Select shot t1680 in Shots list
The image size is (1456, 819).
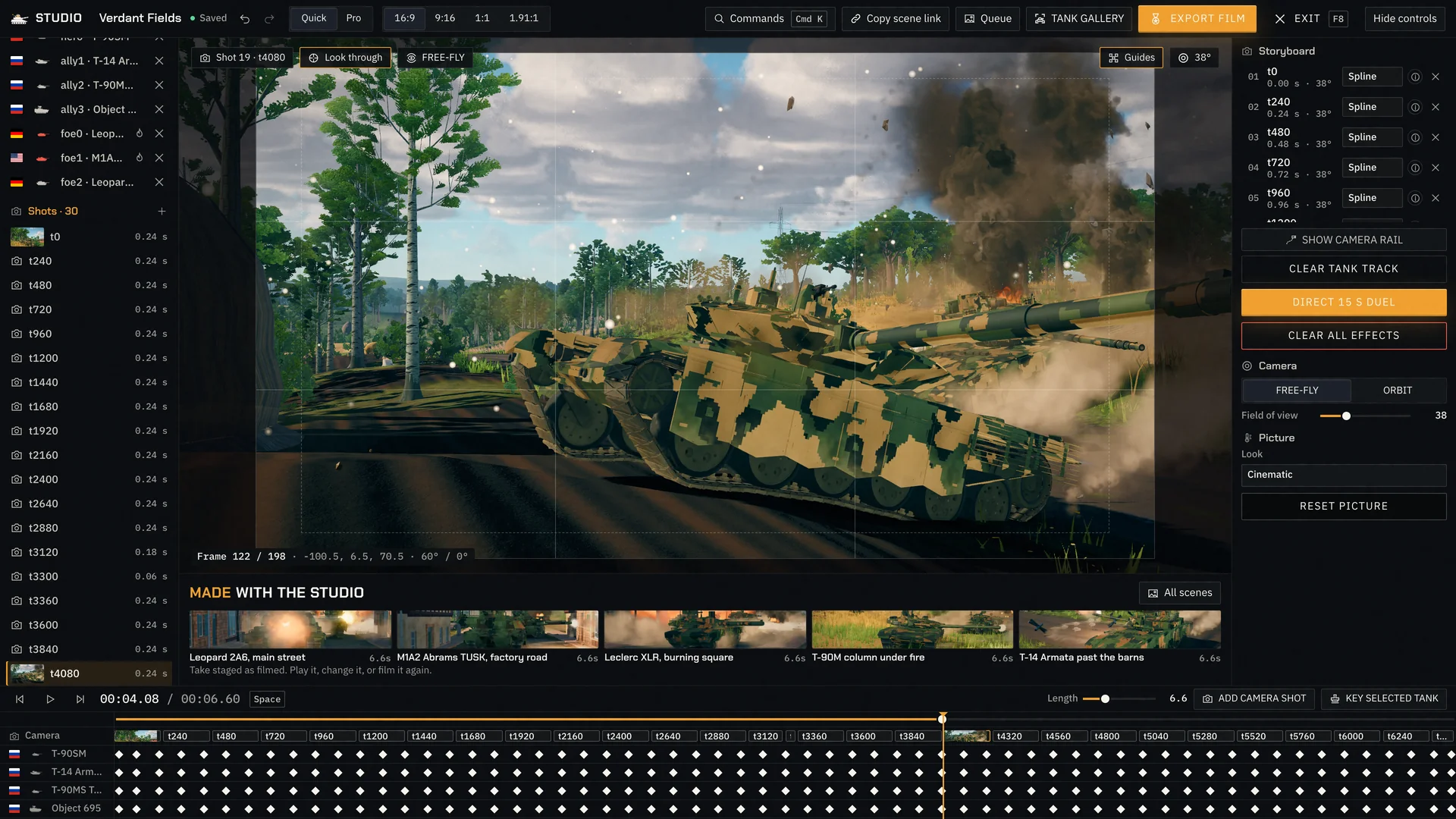[x=89, y=406]
